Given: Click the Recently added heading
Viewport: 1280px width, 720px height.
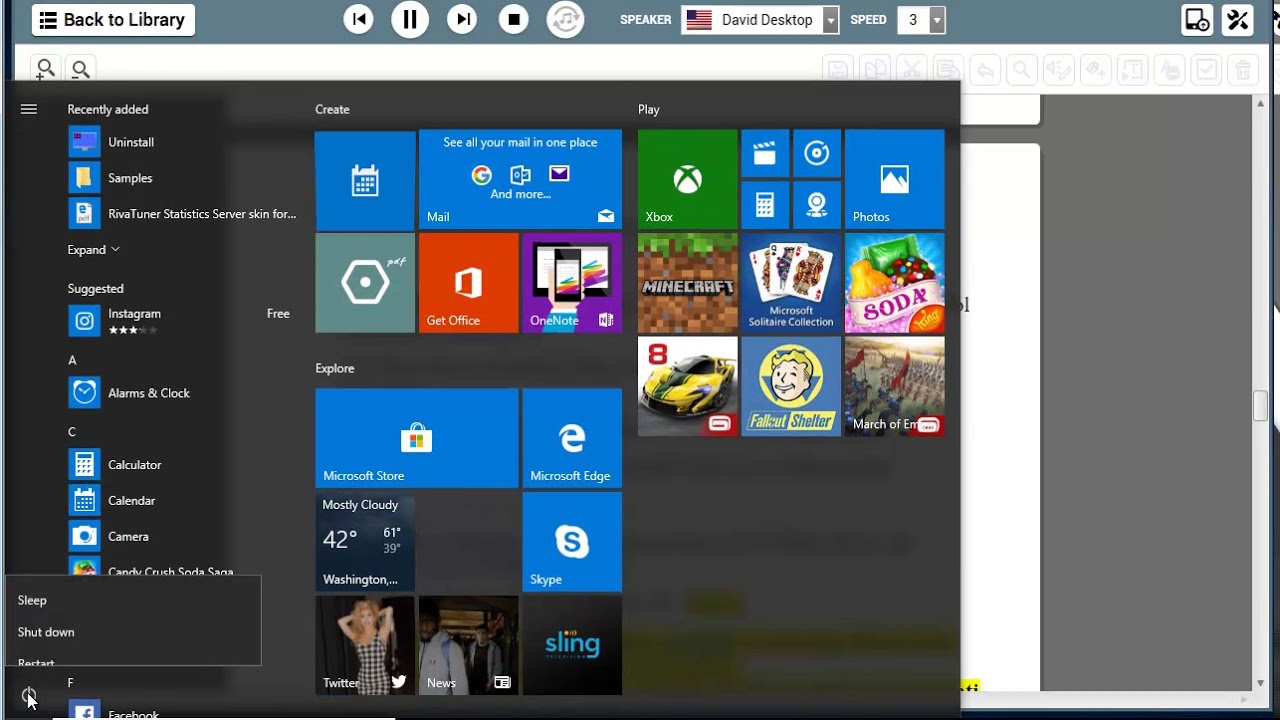Looking at the screenshot, I should [x=108, y=109].
